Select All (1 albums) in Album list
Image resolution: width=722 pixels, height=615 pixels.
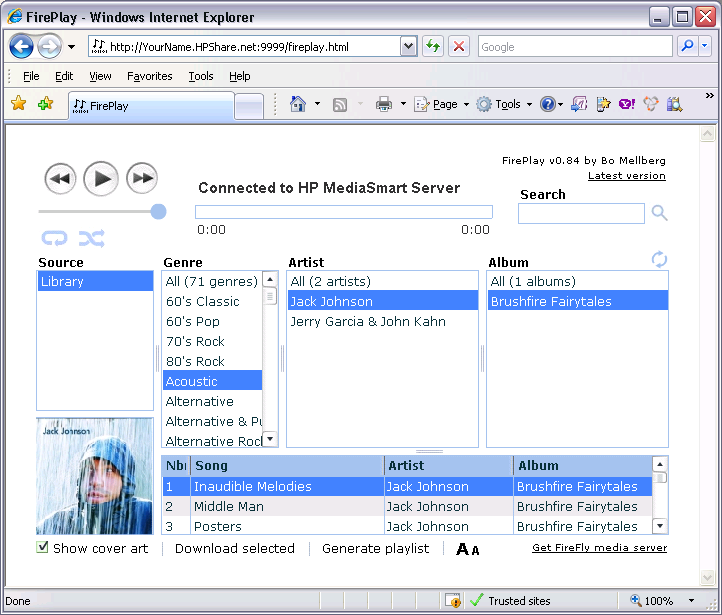577,281
